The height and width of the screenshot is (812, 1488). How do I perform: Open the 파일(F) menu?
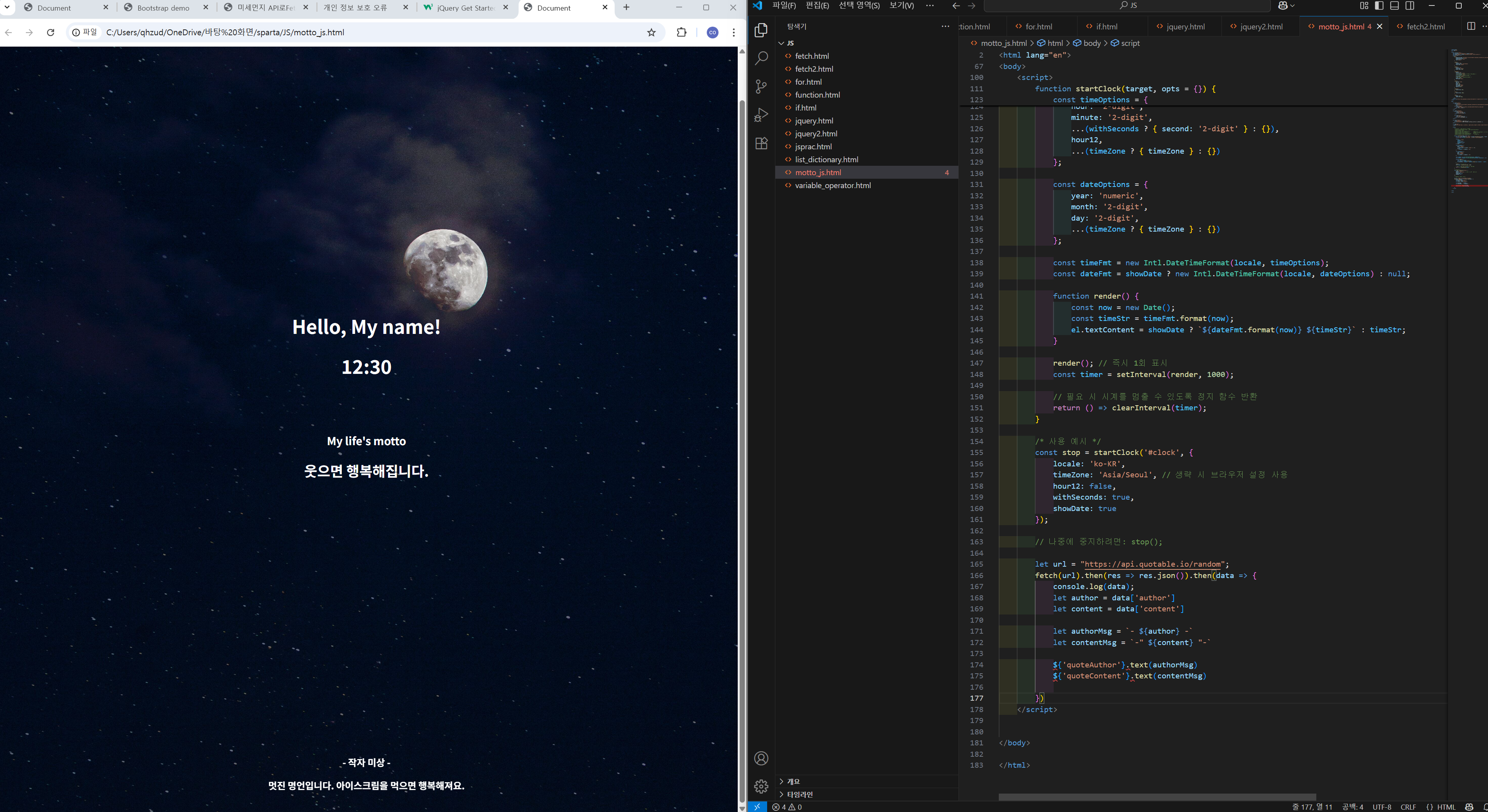[784, 6]
